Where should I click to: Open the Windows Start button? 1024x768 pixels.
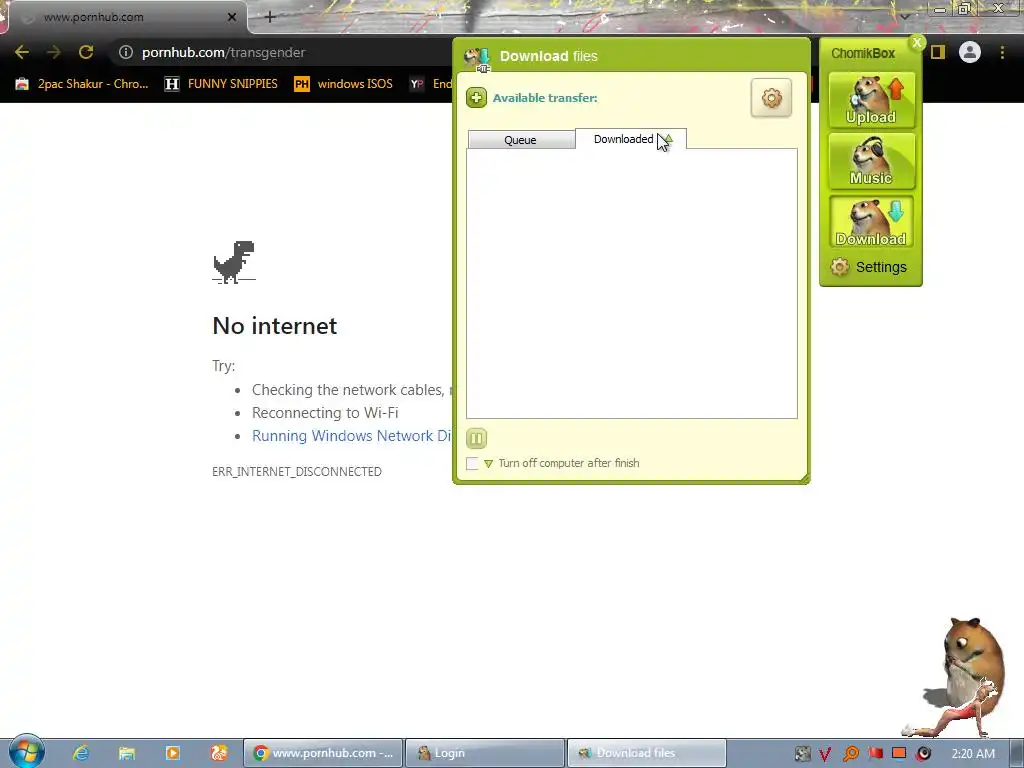pos(26,752)
